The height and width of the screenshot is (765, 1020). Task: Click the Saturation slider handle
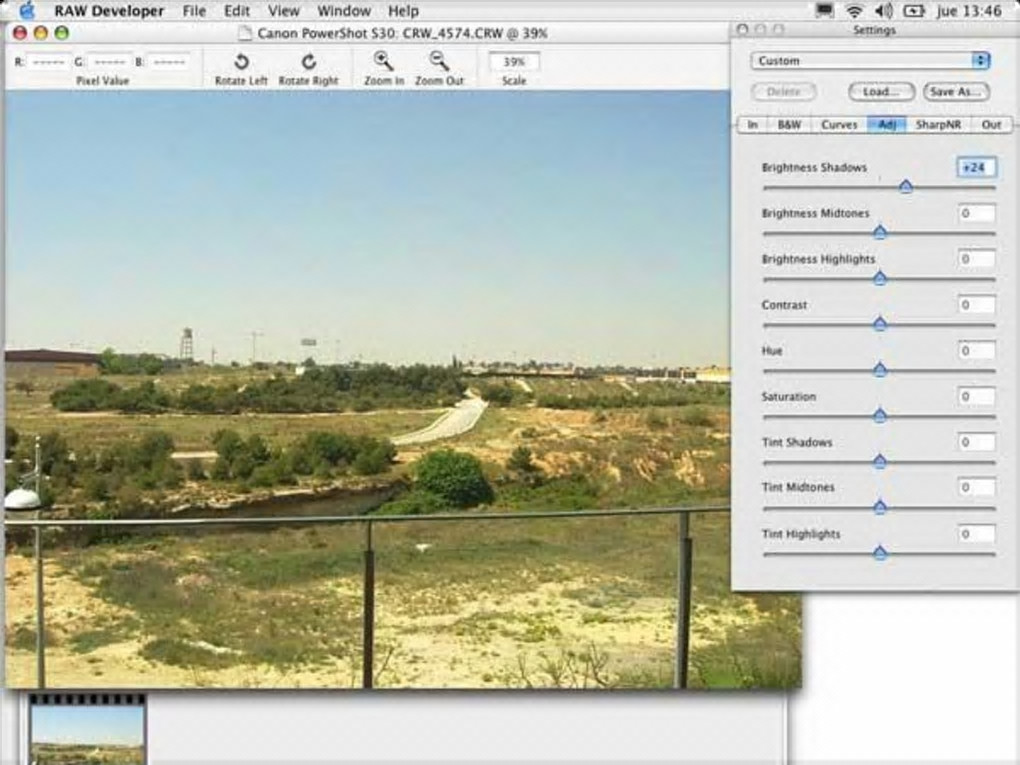coord(879,415)
